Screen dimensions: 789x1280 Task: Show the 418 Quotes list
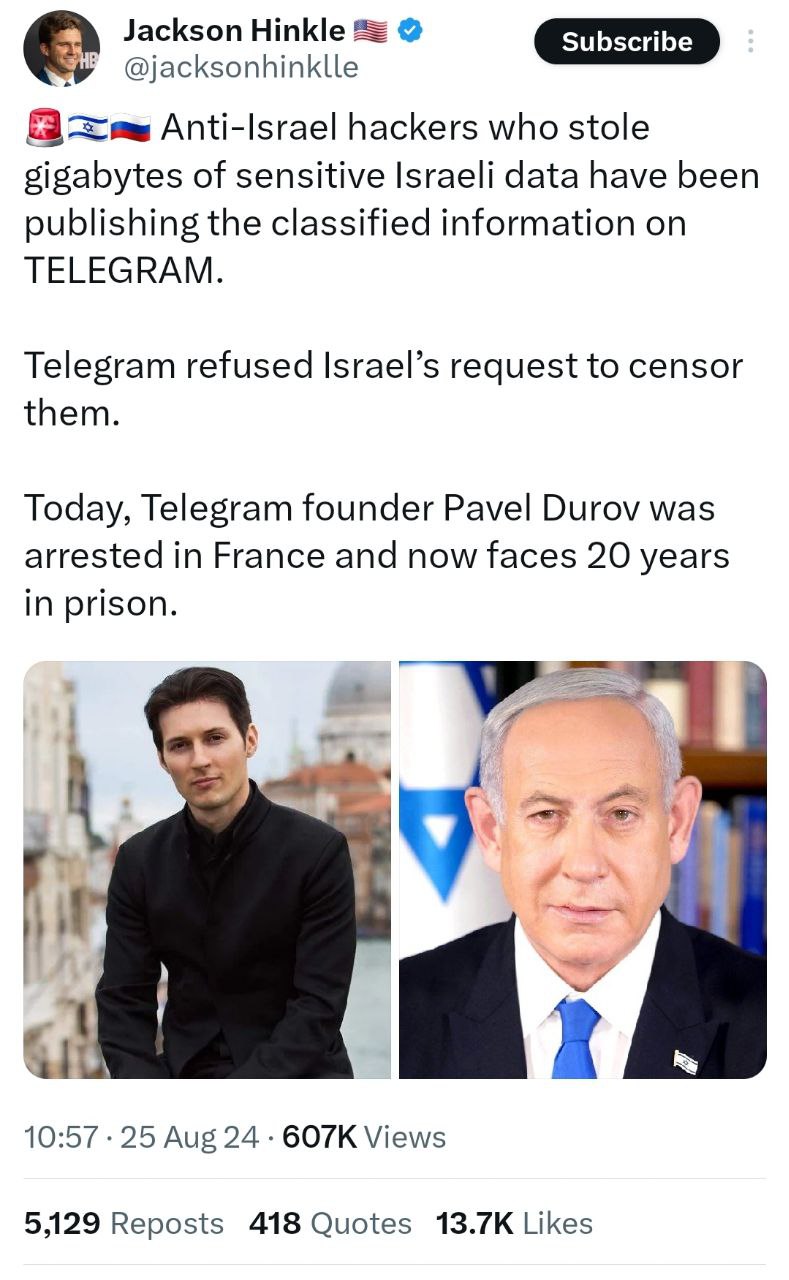(330, 1223)
